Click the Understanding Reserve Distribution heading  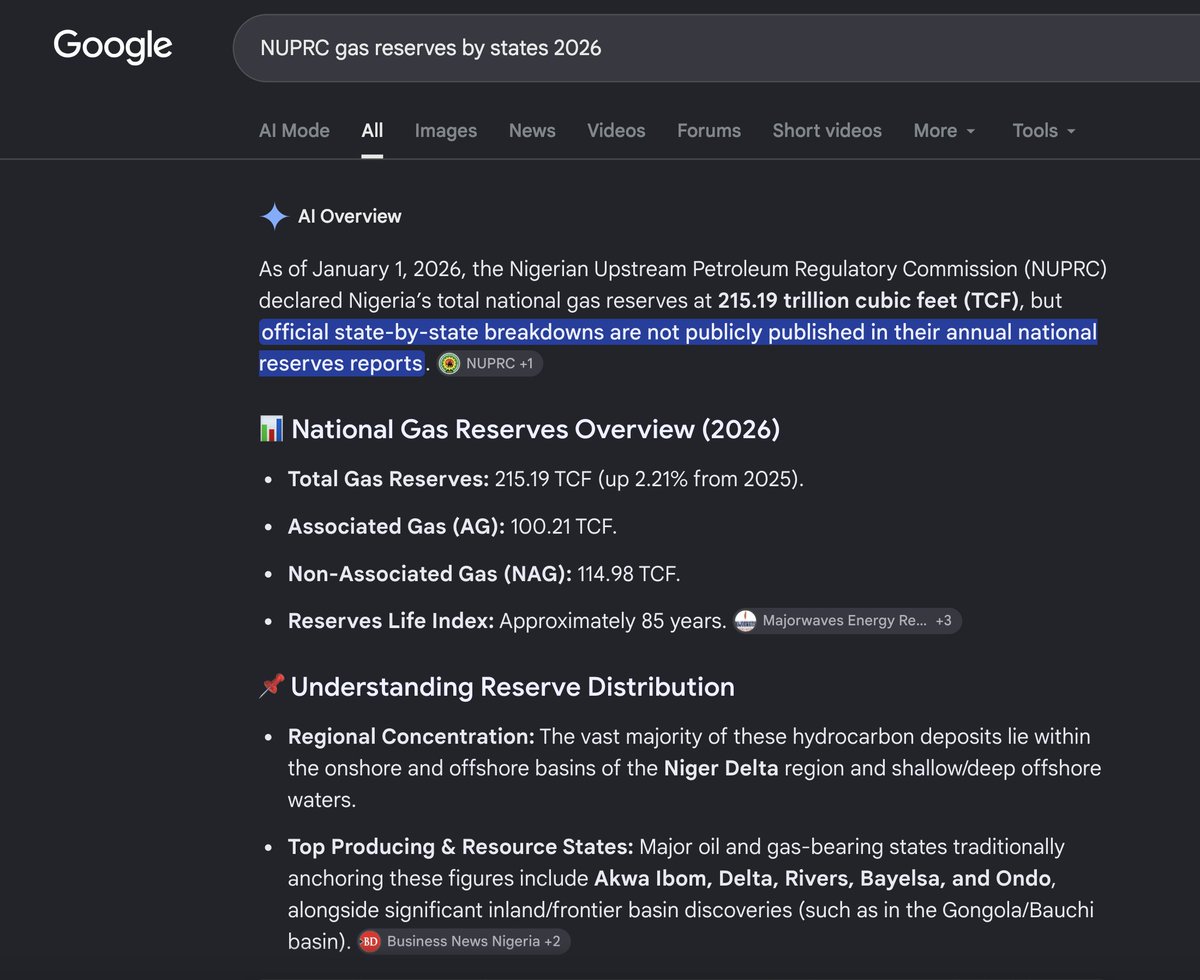click(x=512, y=687)
